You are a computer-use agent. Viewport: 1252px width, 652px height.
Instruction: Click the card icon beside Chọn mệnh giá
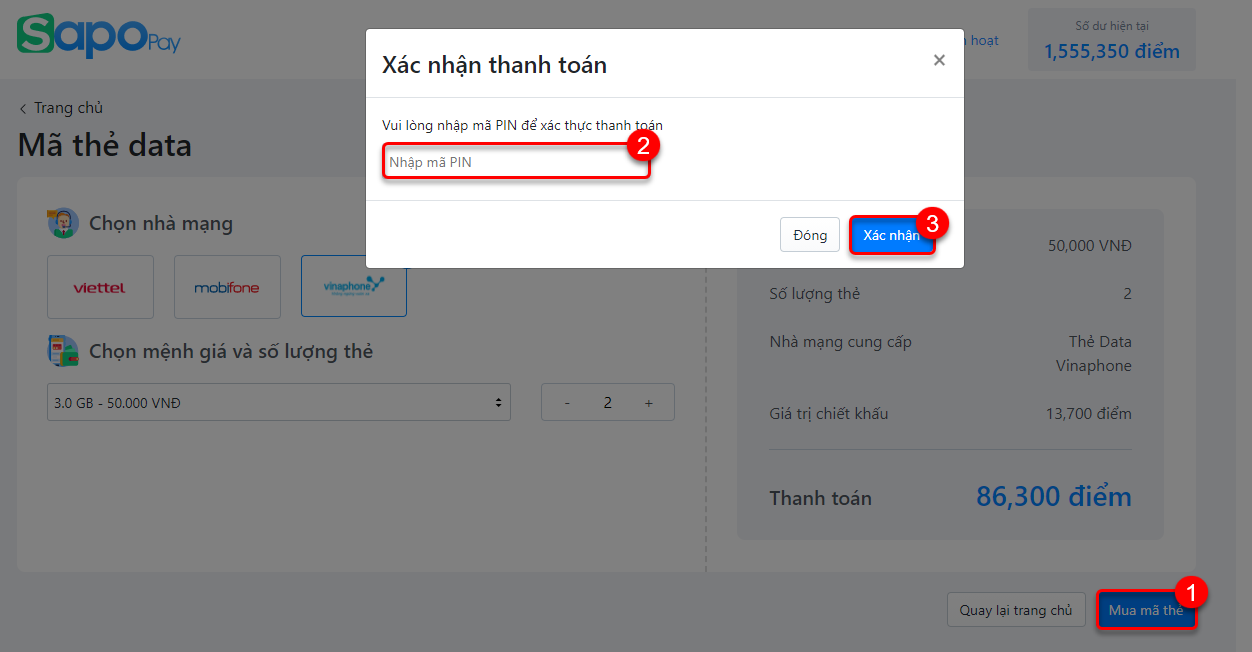63,351
